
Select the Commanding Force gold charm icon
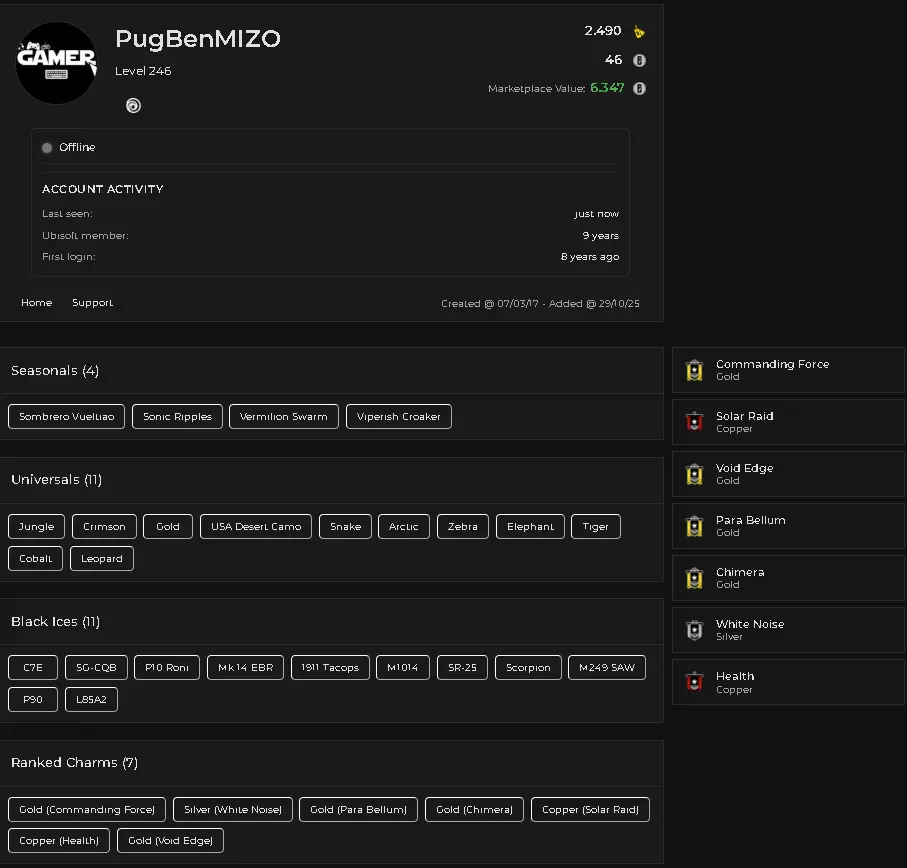click(695, 370)
